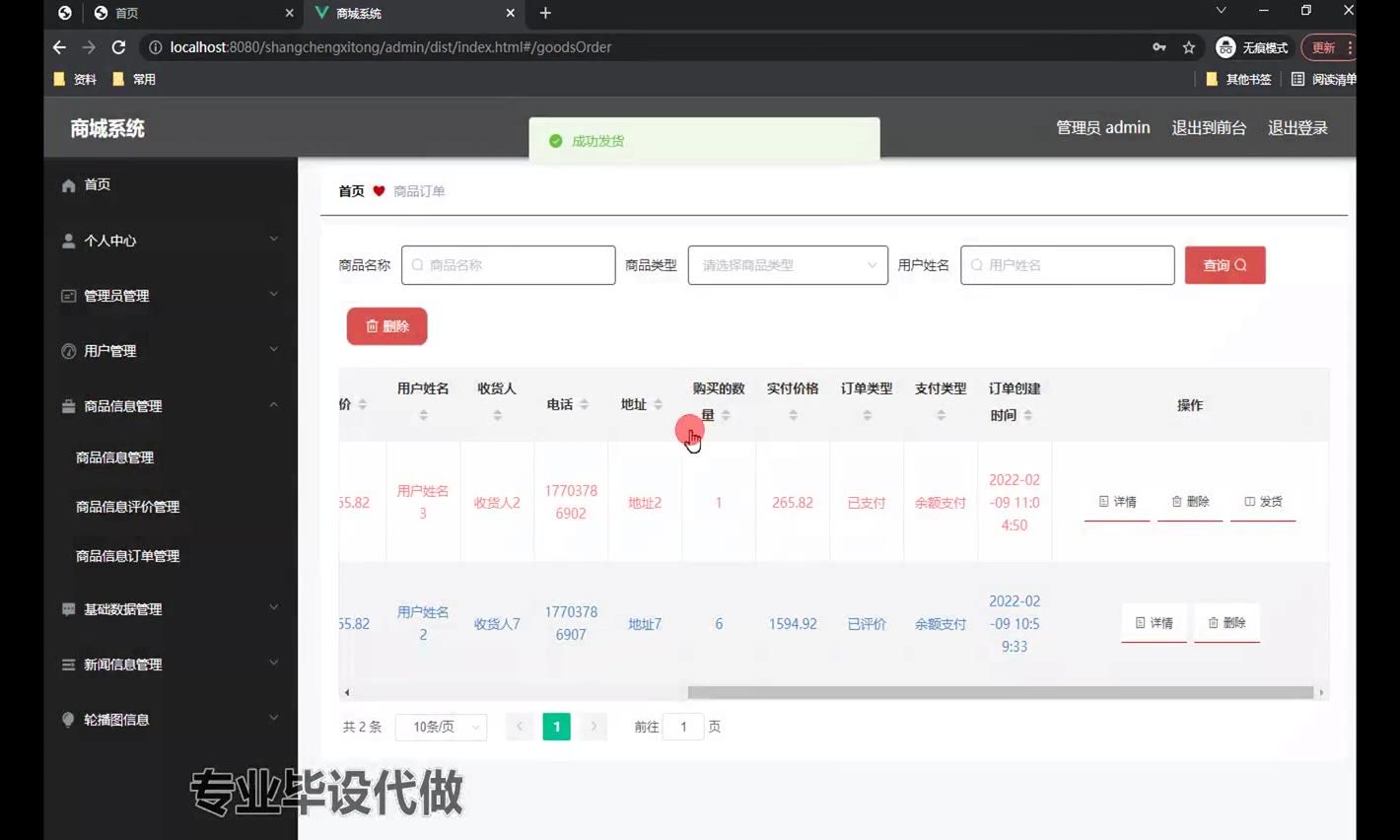Click the 轮播图信息 bulb icon
The width and height of the screenshot is (1400, 840).
point(68,720)
